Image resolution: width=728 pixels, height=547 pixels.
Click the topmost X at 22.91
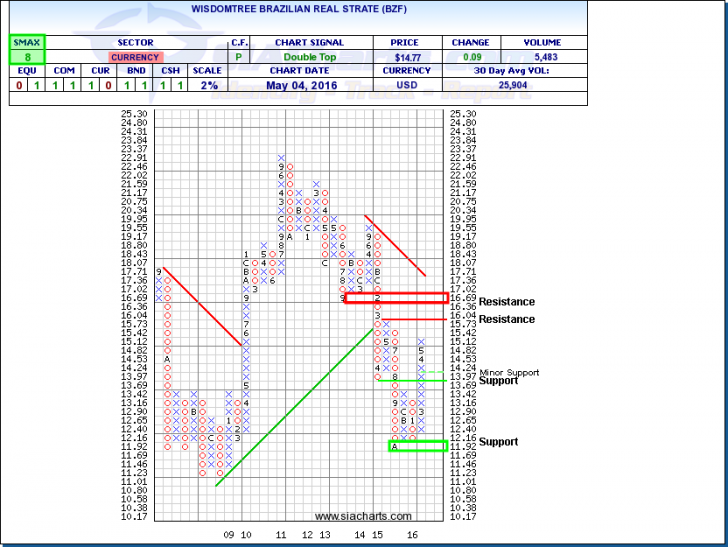click(x=282, y=158)
